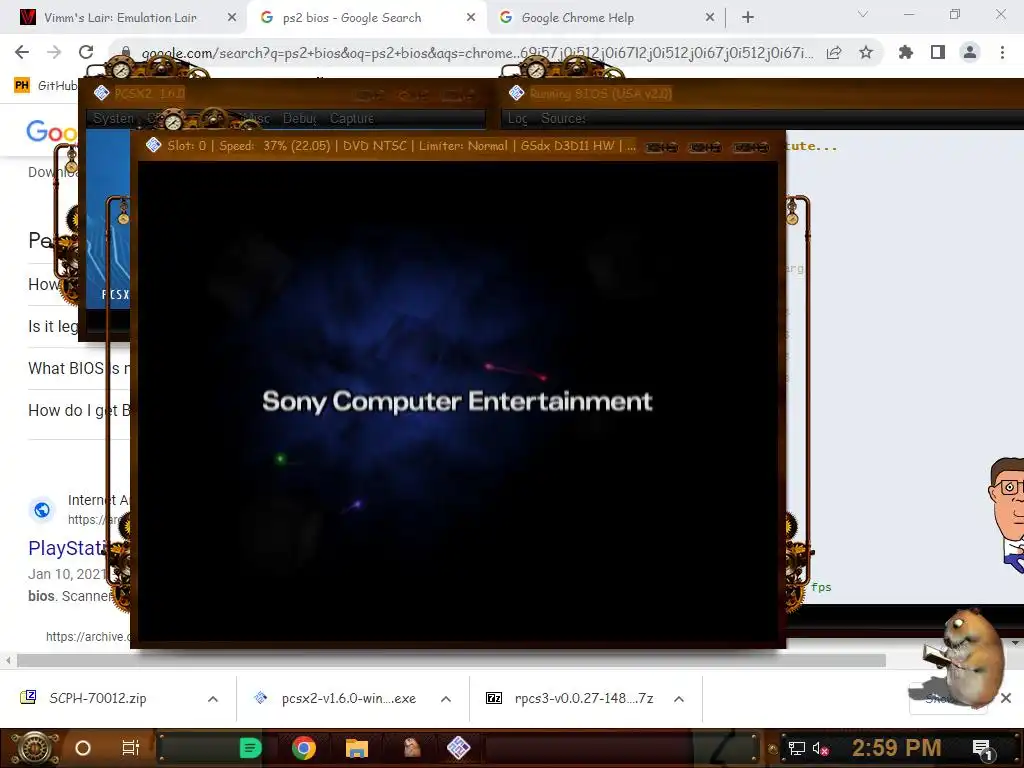This screenshot has height=768, width=1024.
Task: Open the green chat app on taskbar
Action: click(250, 748)
